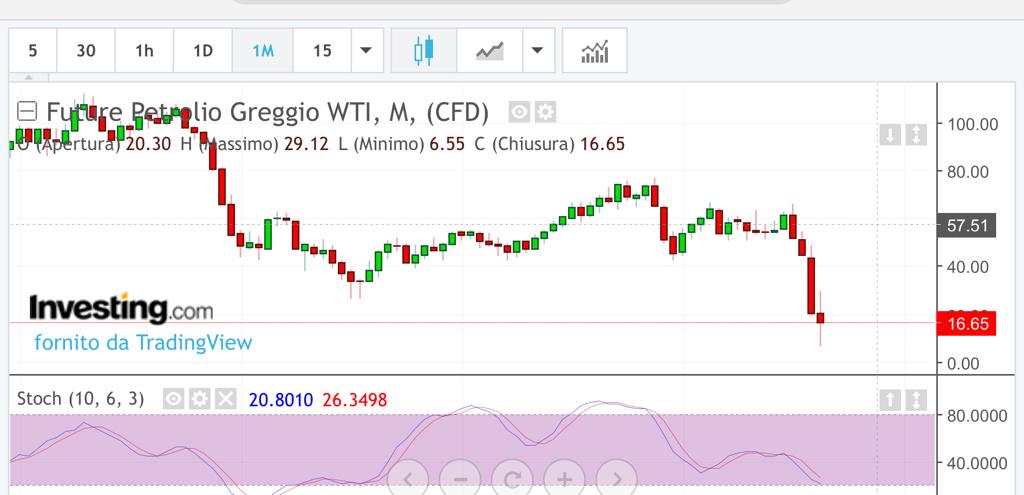The width and height of the screenshot is (1024, 495).
Task: Move Stoch pane up
Action: tap(889, 400)
